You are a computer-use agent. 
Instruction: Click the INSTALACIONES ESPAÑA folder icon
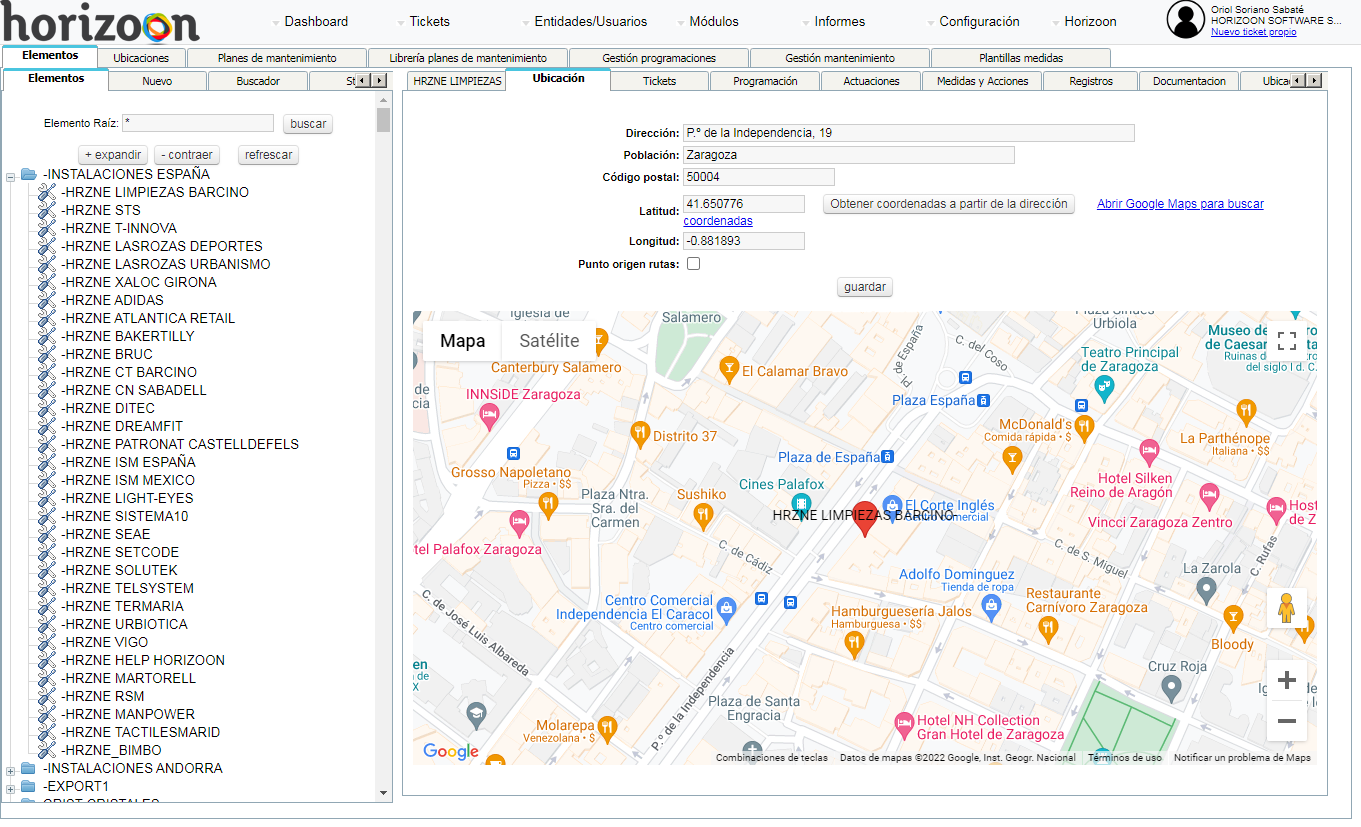[29, 175]
